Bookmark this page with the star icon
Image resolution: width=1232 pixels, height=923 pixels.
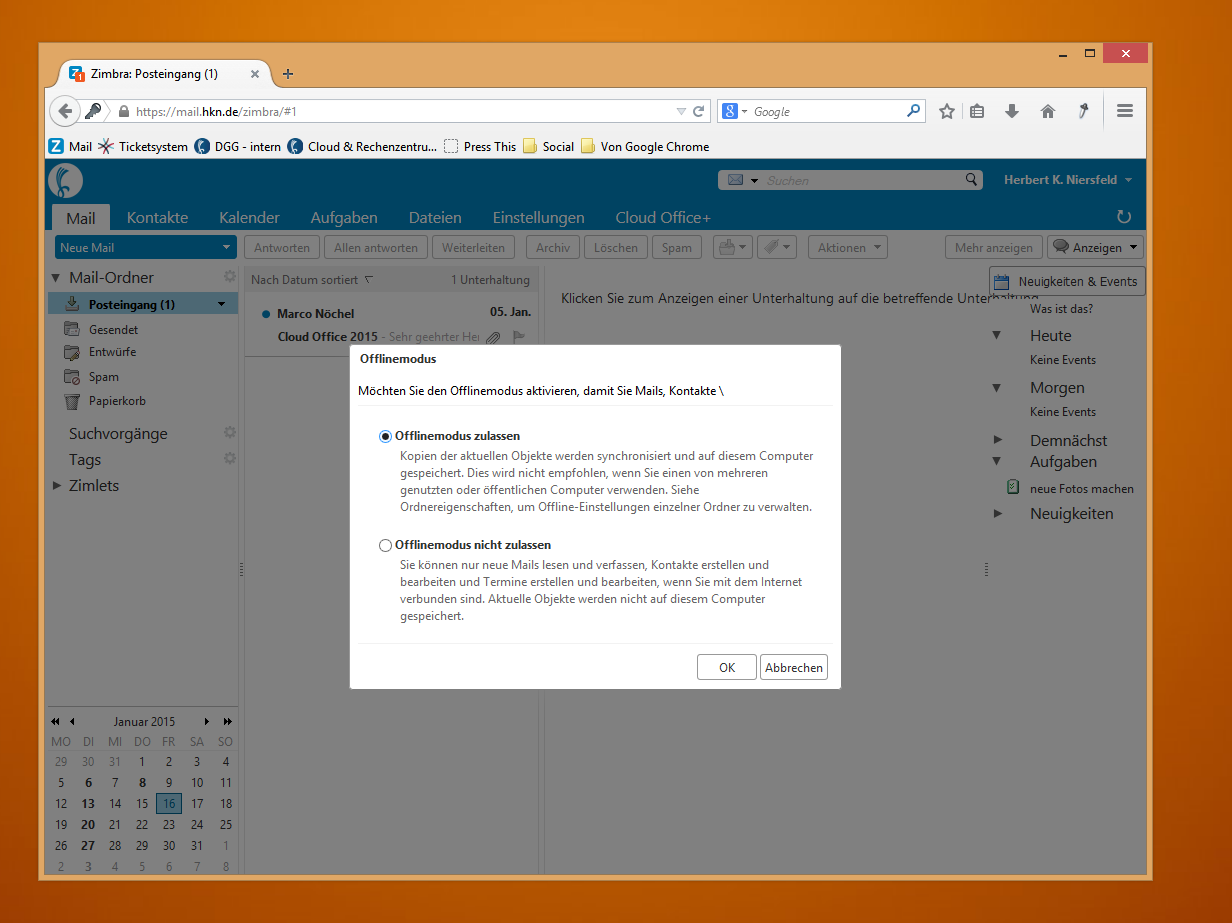coord(947,112)
